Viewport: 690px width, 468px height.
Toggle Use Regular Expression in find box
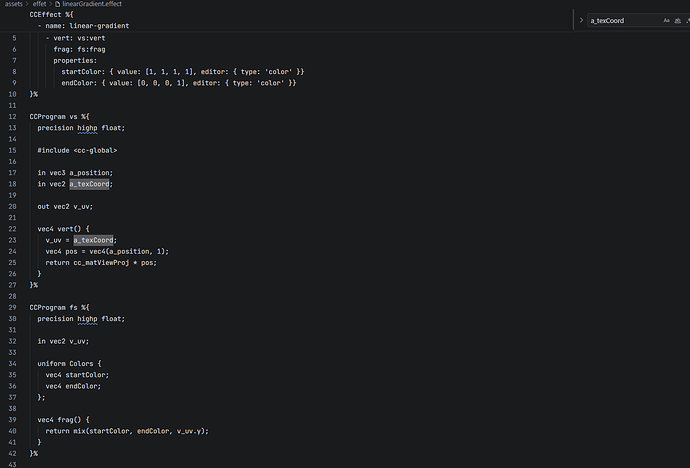[688, 20]
